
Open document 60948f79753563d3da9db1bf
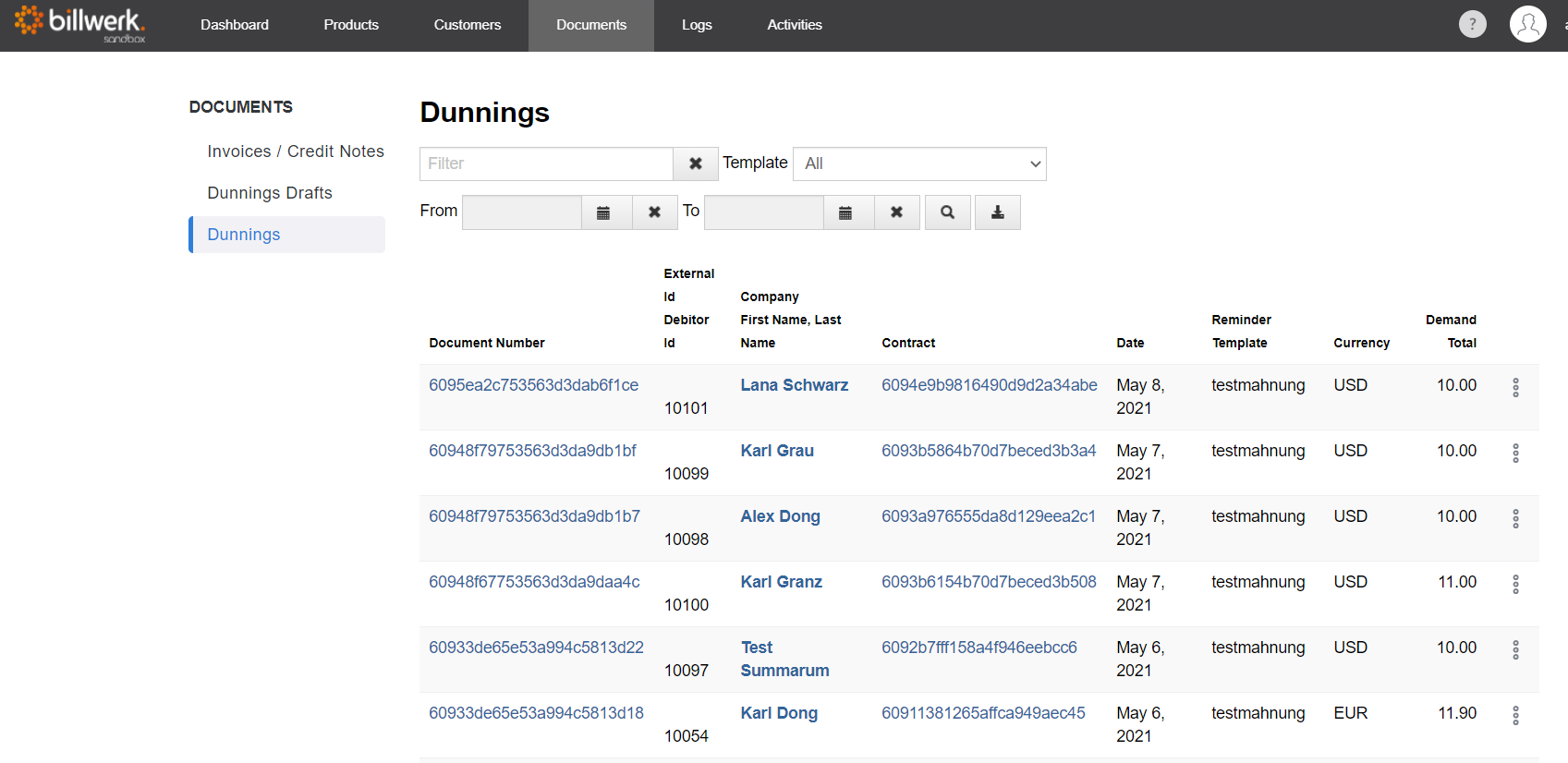click(x=532, y=451)
